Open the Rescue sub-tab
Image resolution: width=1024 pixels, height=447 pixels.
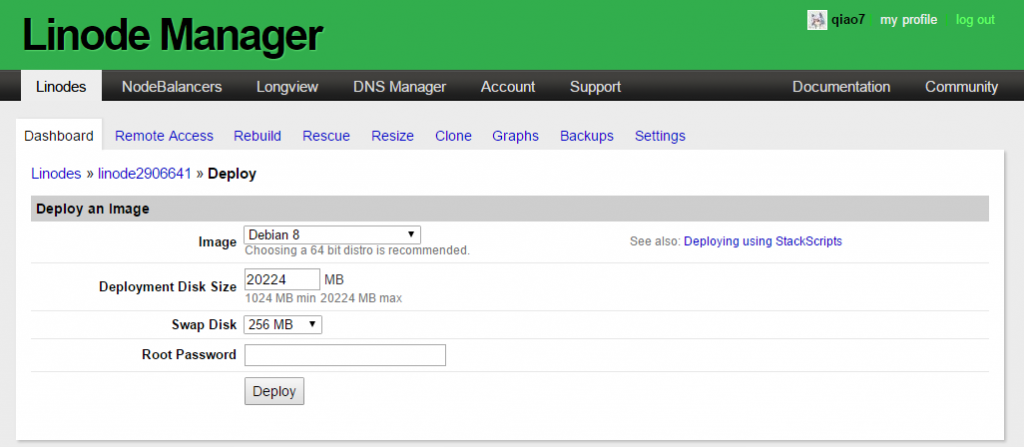coord(326,136)
